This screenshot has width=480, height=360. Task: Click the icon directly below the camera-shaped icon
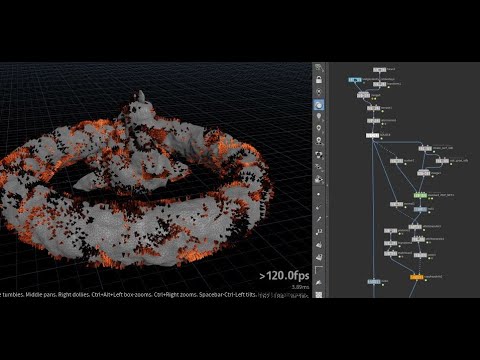coord(319,167)
